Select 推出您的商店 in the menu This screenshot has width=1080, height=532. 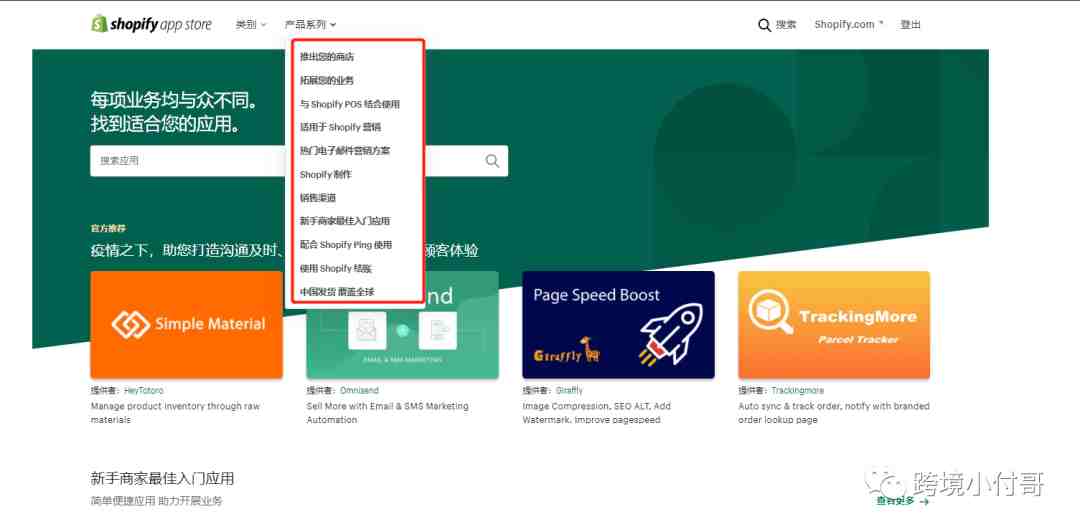pyautogui.click(x=327, y=57)
